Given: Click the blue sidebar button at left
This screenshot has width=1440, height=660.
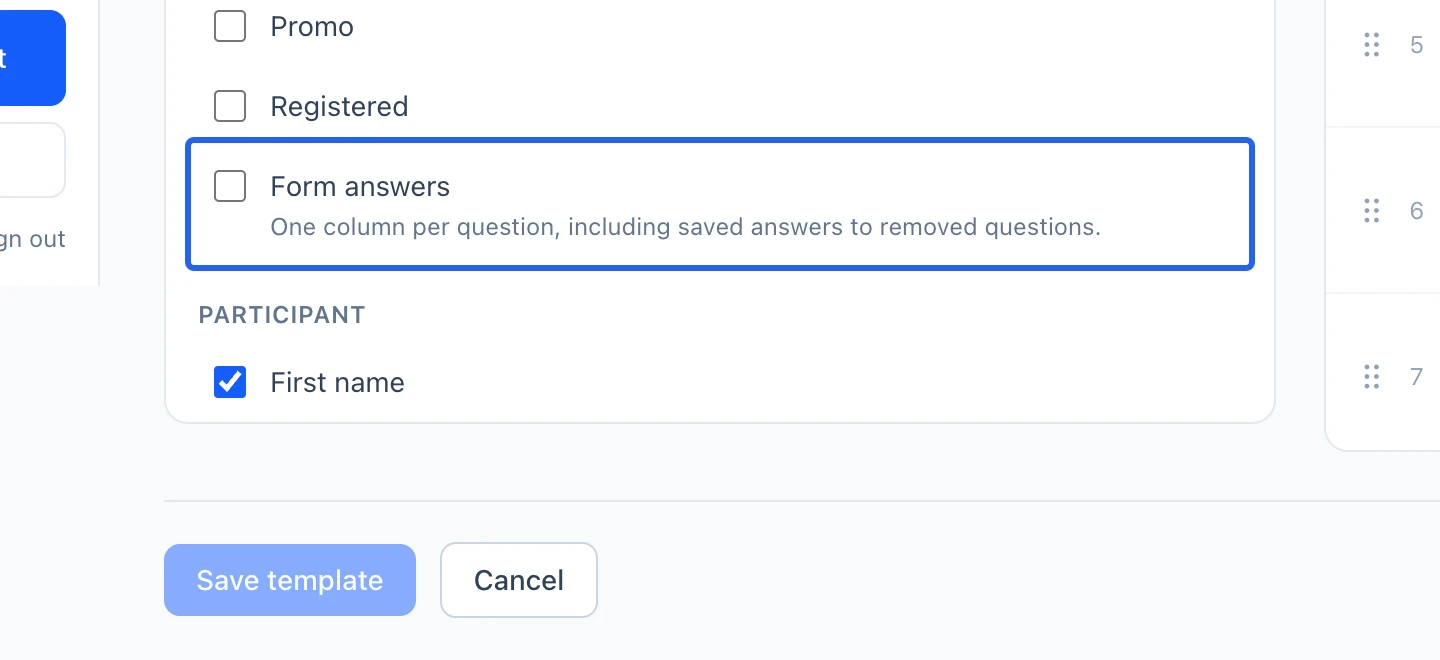Looking at the screenshot, I should (33, 58).
